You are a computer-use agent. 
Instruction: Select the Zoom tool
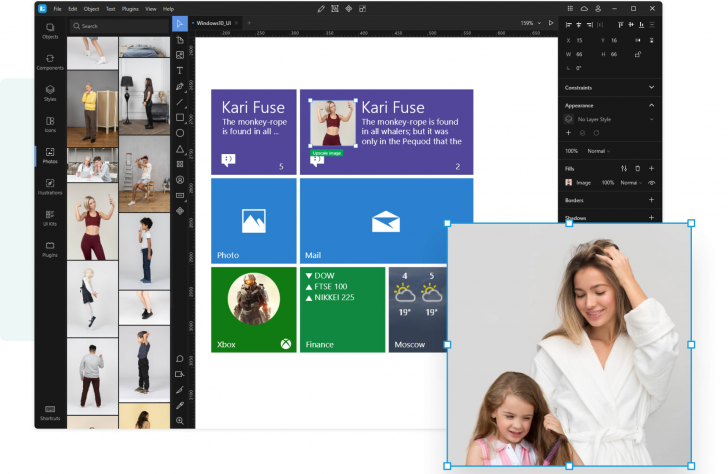[180, 421]
